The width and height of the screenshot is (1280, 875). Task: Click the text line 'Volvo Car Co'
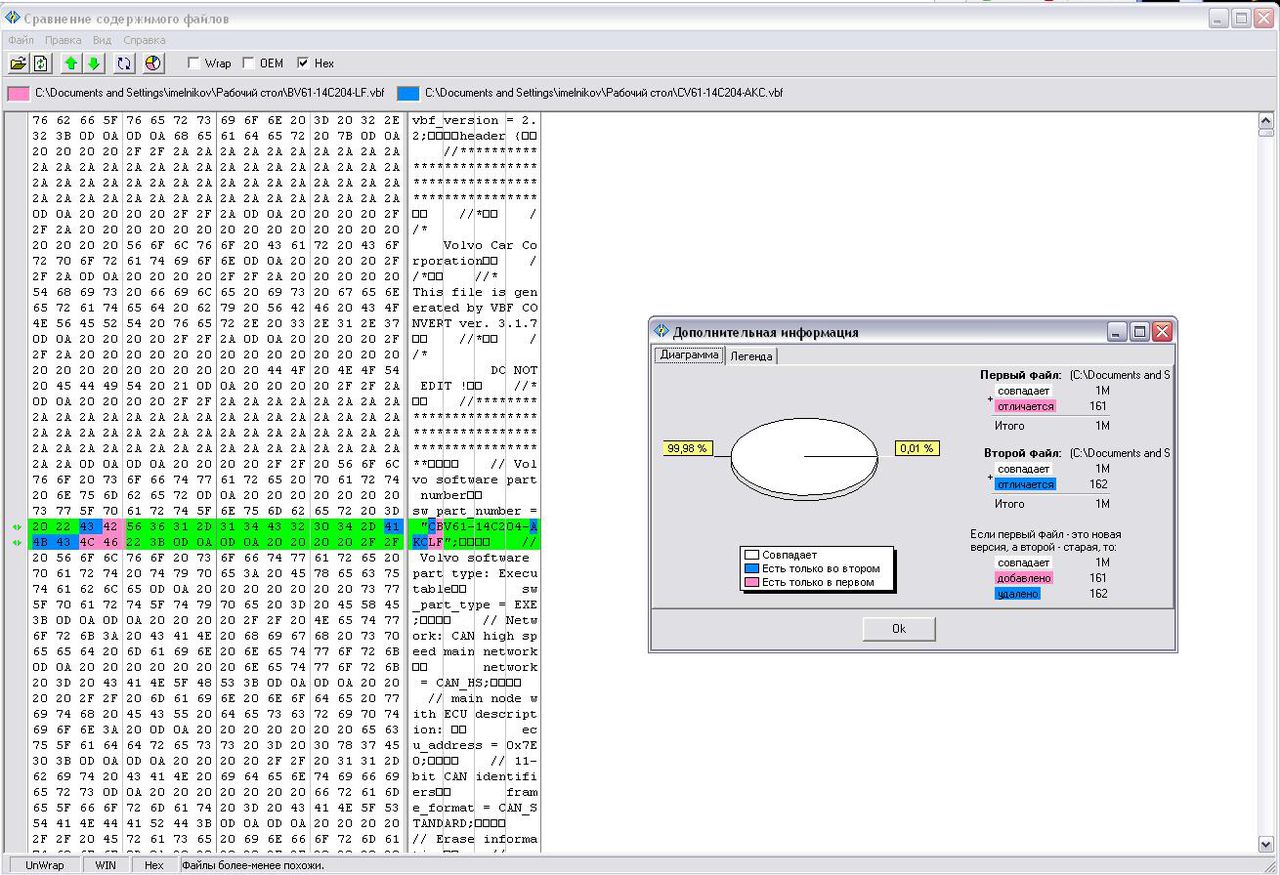(x=490, y=245)
